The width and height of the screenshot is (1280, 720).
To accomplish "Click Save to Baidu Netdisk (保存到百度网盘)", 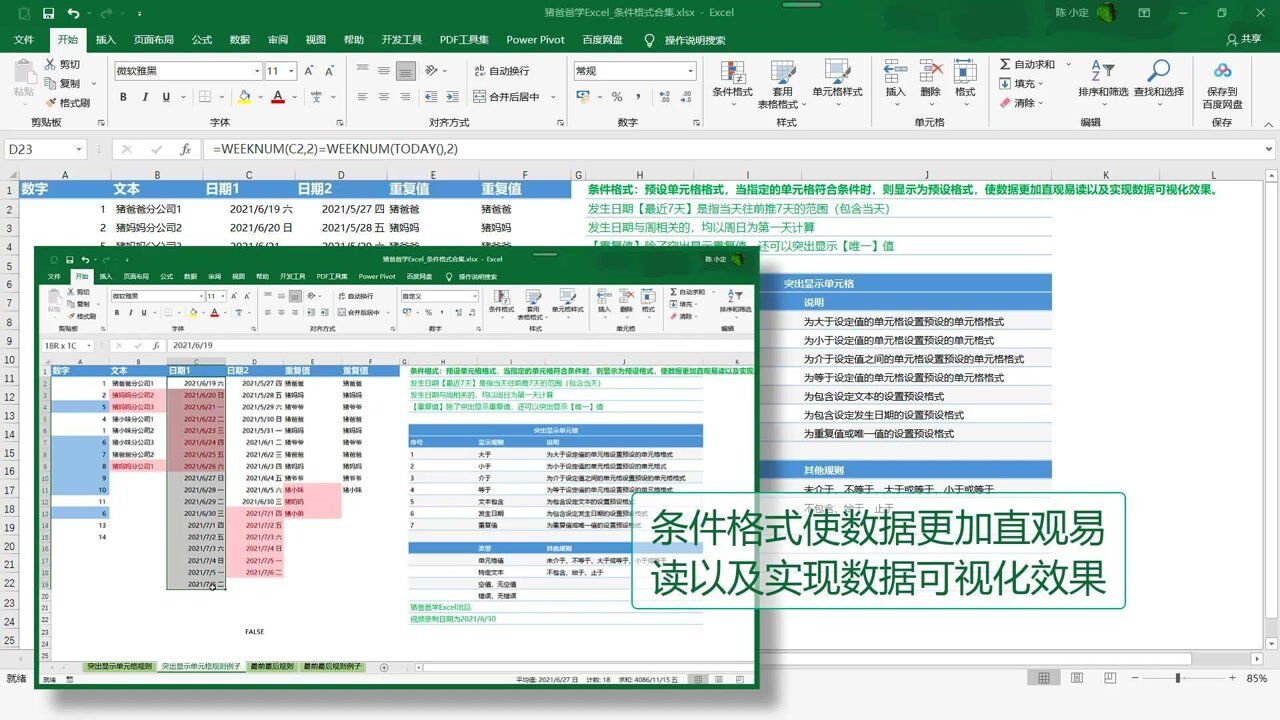I will coord(1222,84).
